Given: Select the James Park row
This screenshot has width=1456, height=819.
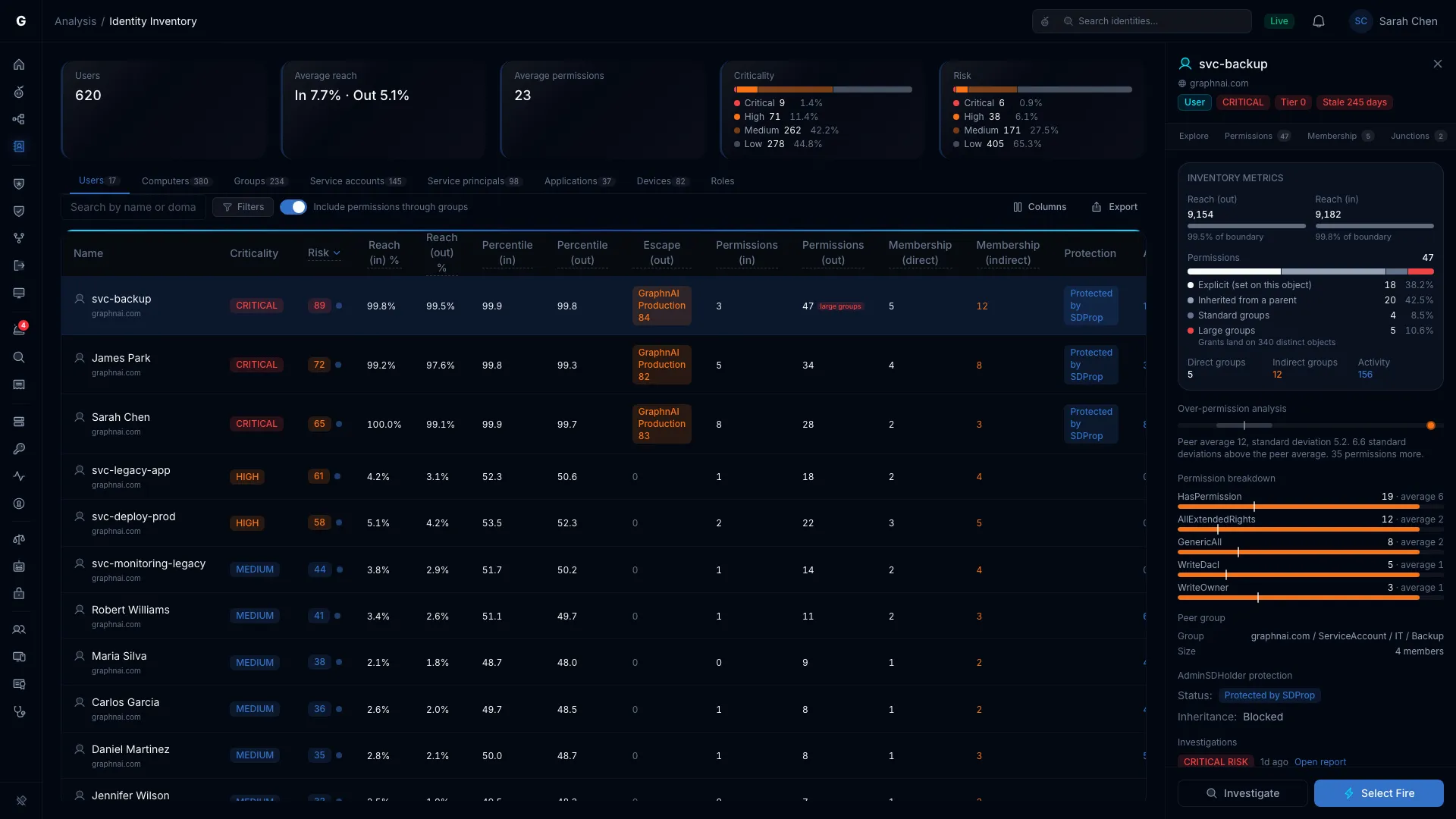Looking at the screenshot, I should tap(603, 365).
